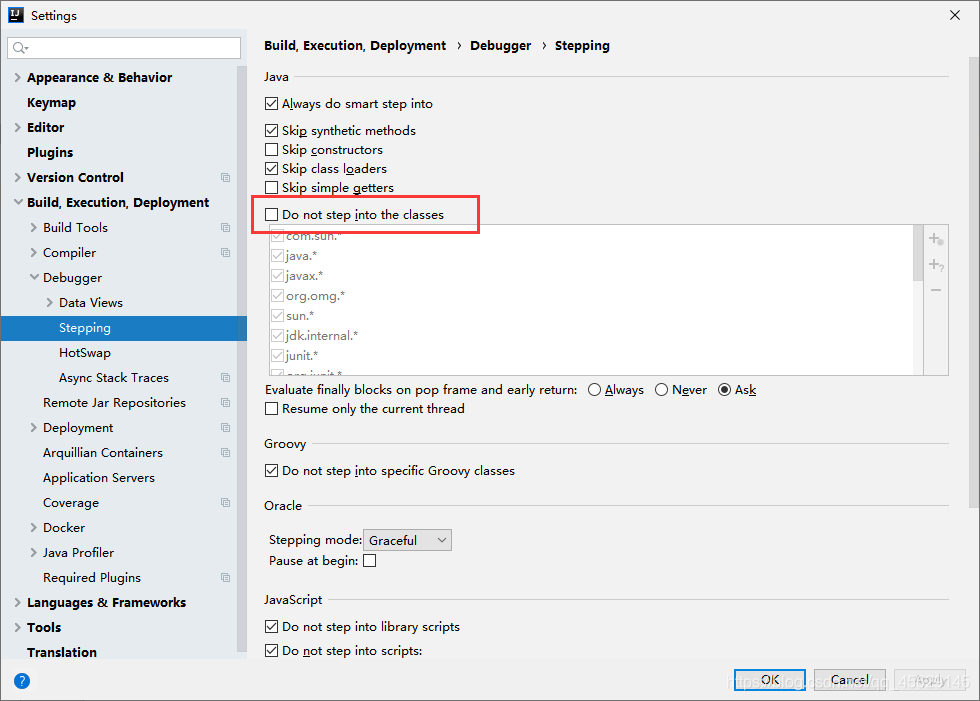The height and width of the screenshot is (701, 980).
Task: Toggle Skip class loaders checkbox
Action: (x=271, y=169)
